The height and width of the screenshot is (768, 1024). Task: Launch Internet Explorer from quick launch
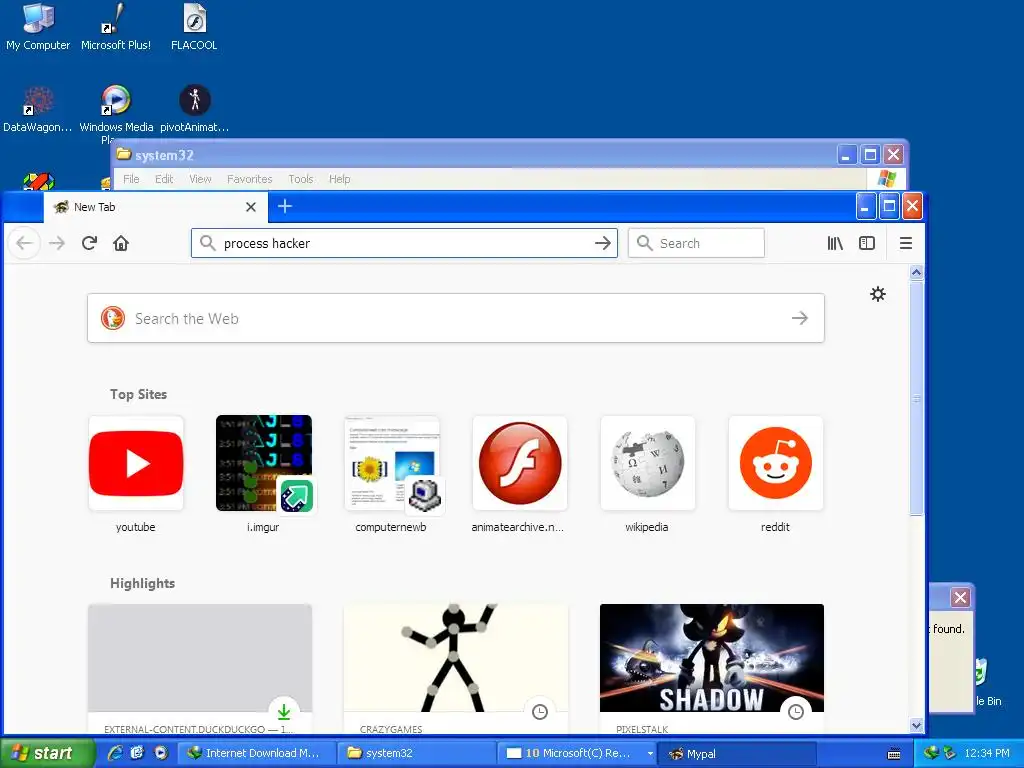pyautogui.click(x=115, y=753)
